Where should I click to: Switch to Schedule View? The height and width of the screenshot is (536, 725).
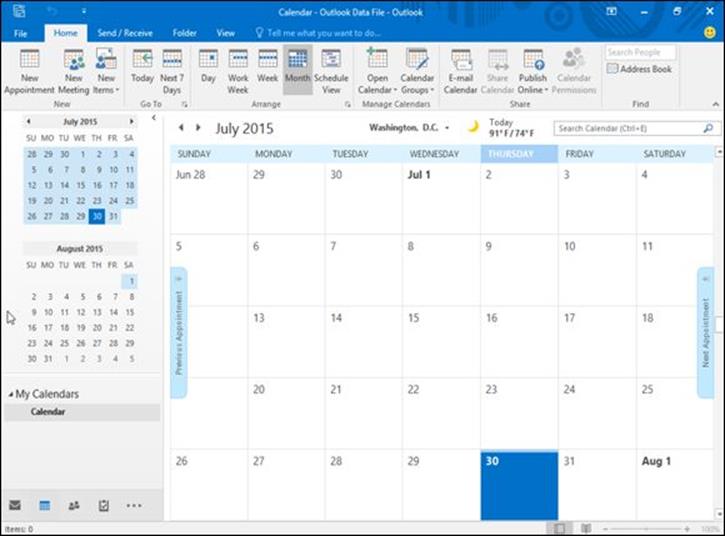point(331,71)
